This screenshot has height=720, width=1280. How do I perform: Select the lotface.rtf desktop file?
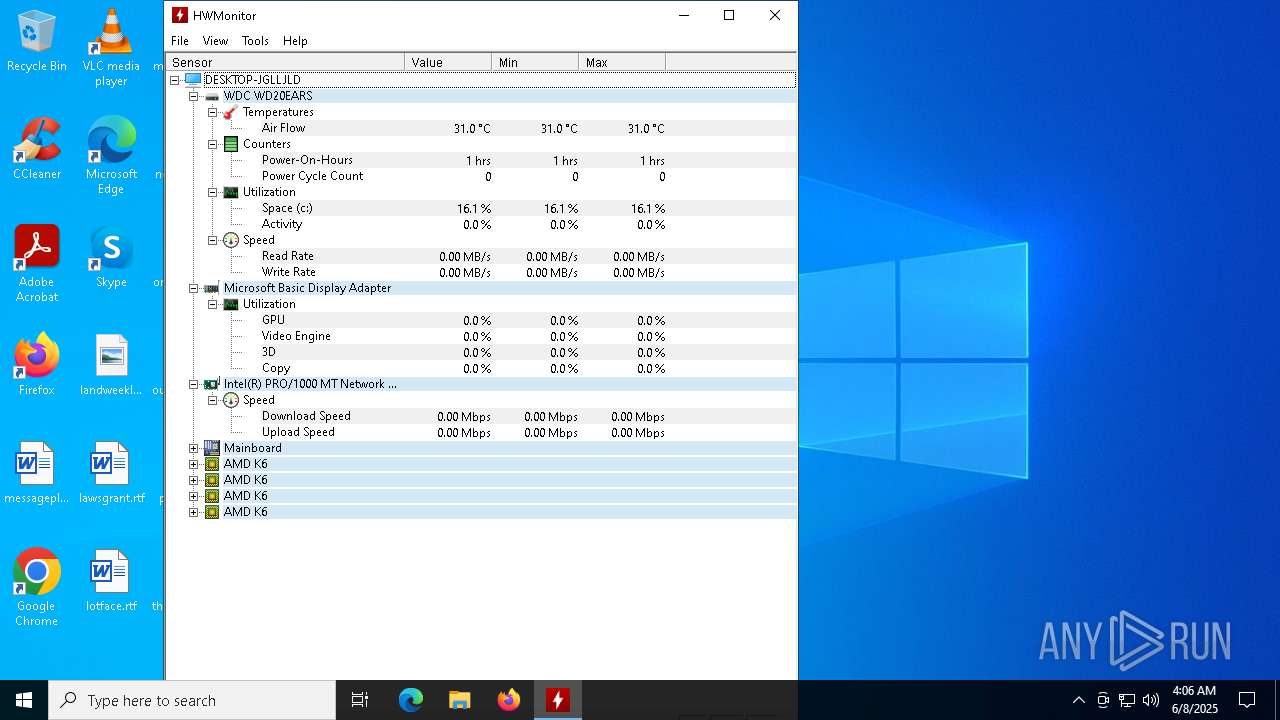pos(111,580)
